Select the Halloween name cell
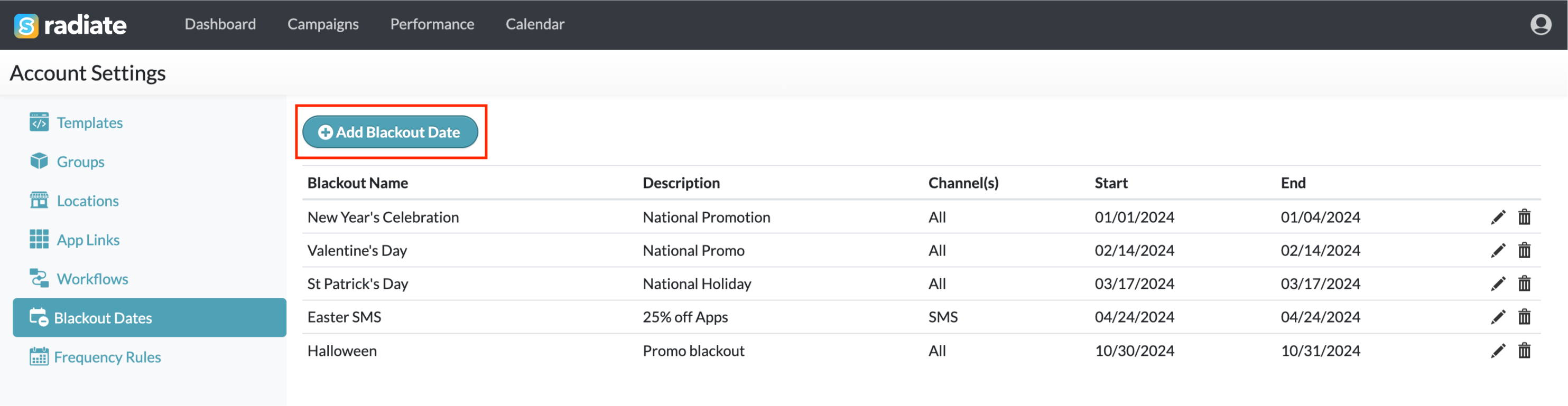The width and height of the screenshot is (1568, 406). coord(341,351)
